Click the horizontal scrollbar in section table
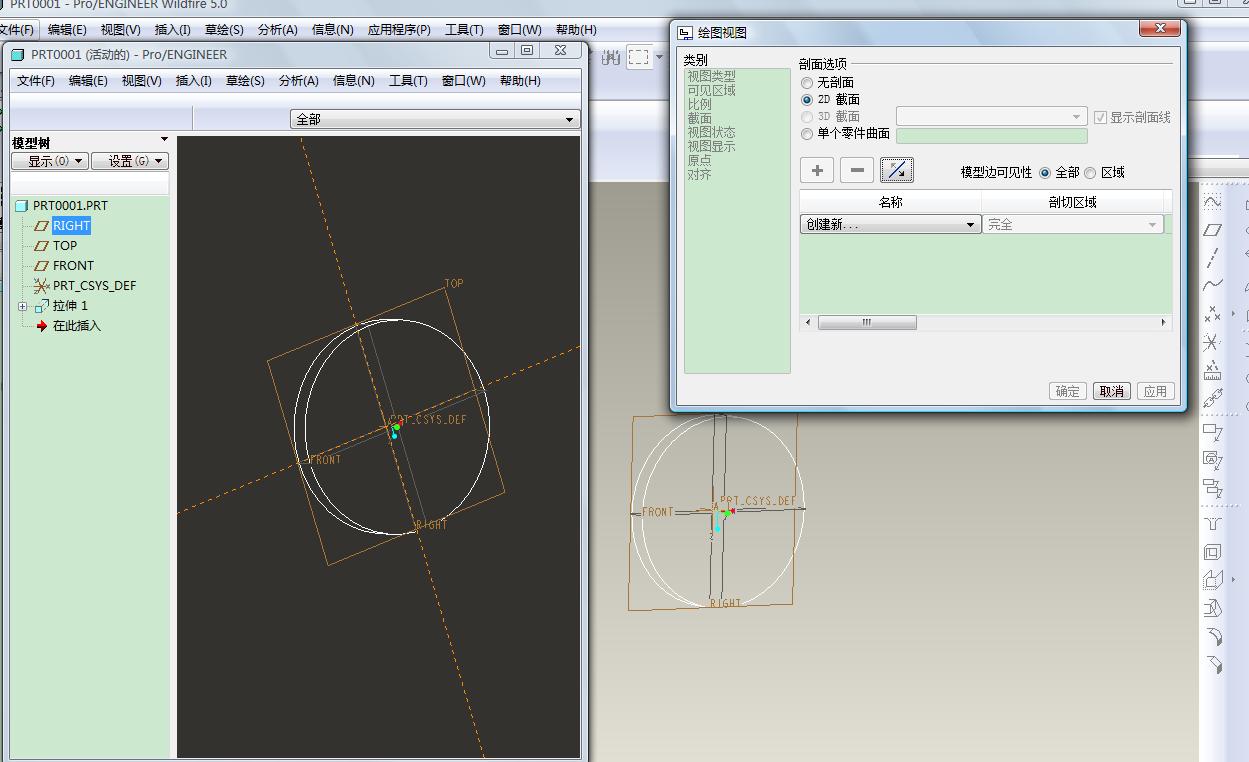The width and height of the screenshot is (1249, 762). [867, 322]
